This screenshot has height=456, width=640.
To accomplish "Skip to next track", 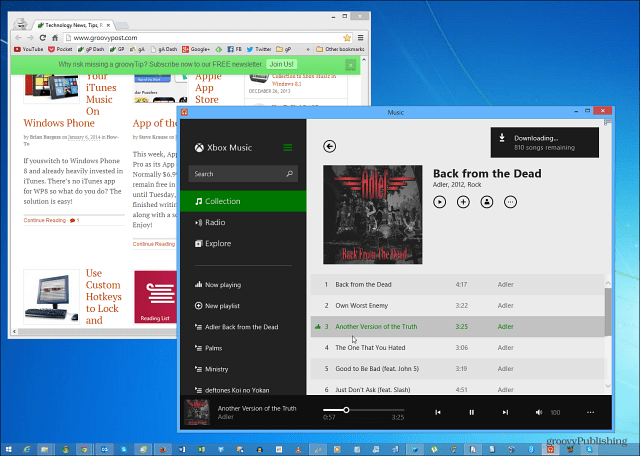I will [x=505, y=412].
